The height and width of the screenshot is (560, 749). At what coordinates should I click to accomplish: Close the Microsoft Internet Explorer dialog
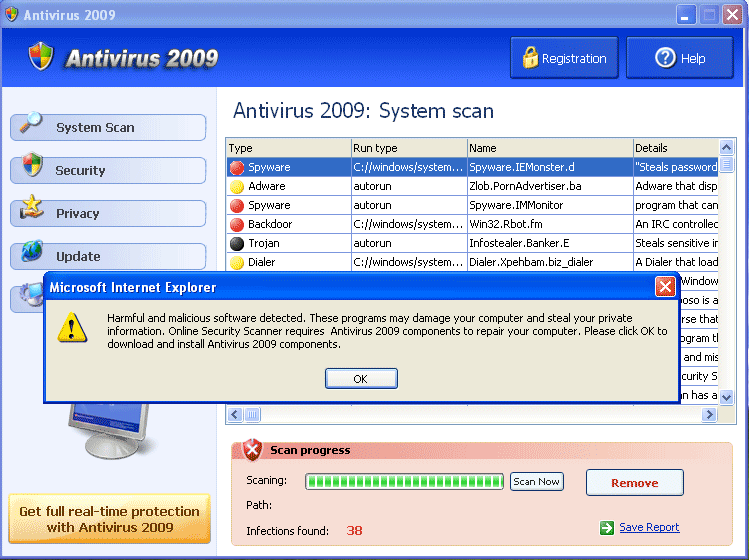(x=665, y=287)
